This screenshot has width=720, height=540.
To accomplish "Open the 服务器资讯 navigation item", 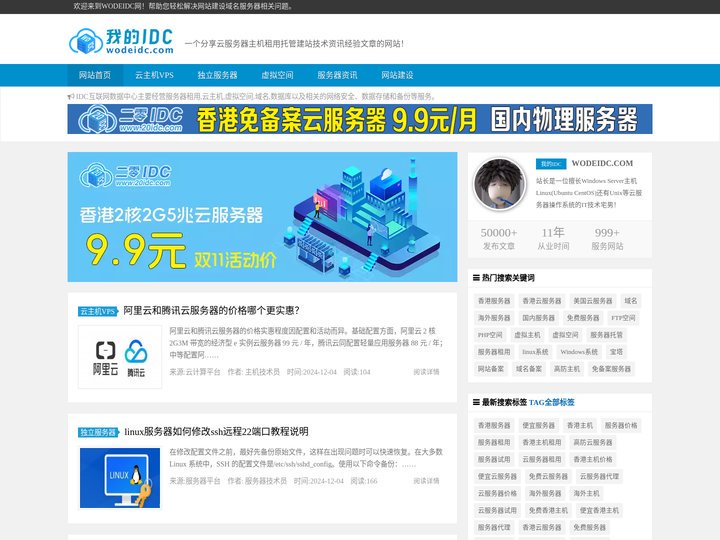I will [337, 75].
